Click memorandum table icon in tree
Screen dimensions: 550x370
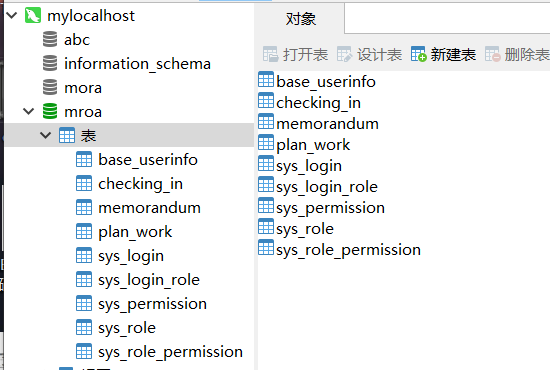(84, 207)
